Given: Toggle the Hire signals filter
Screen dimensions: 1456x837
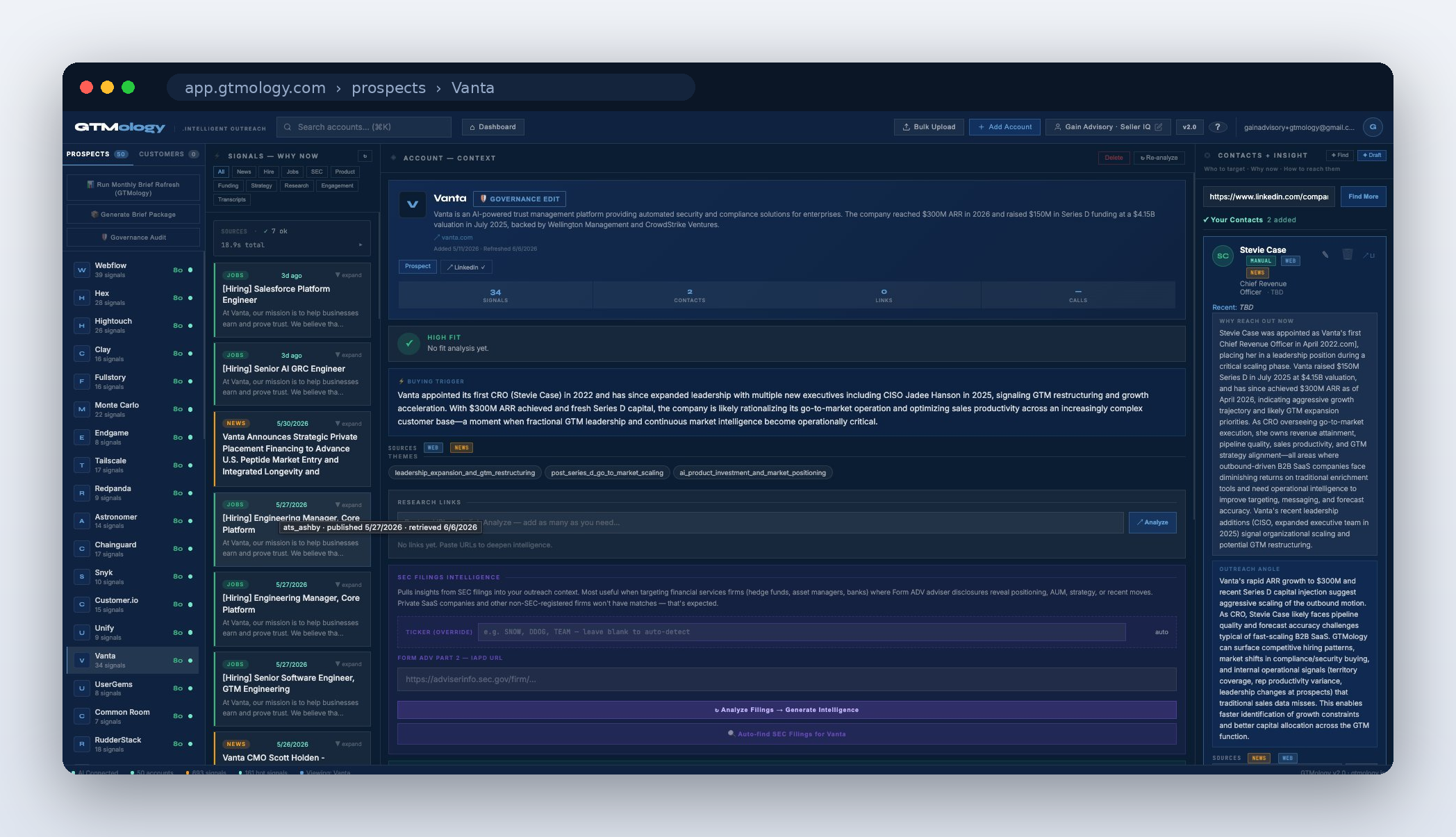Looking at the screenshot, I should pyautogui.click(x=269, y=172).
